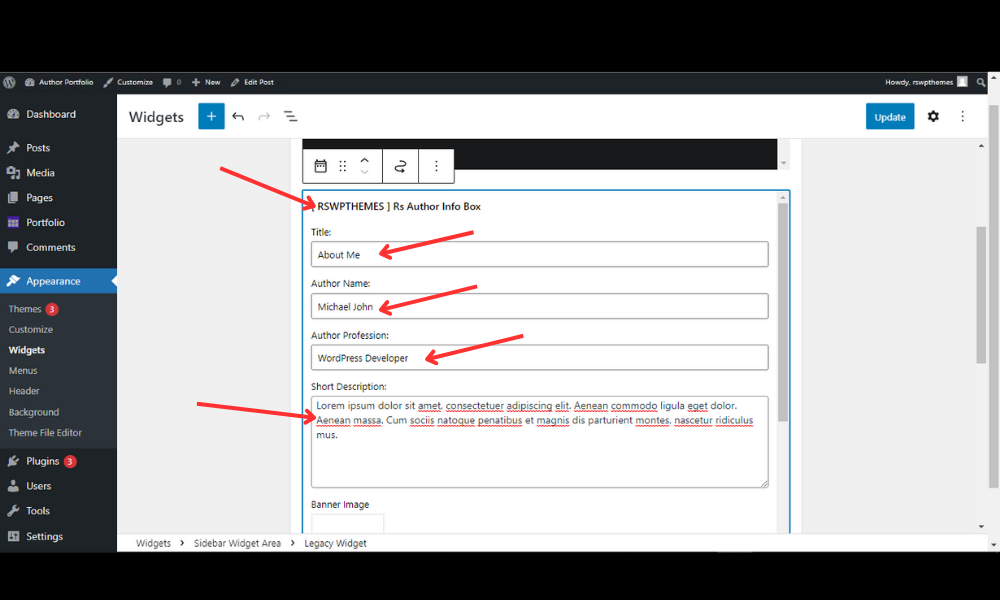The image size is (1000, 600).
Task: Click the admin bar search icon
Action: 981,82
